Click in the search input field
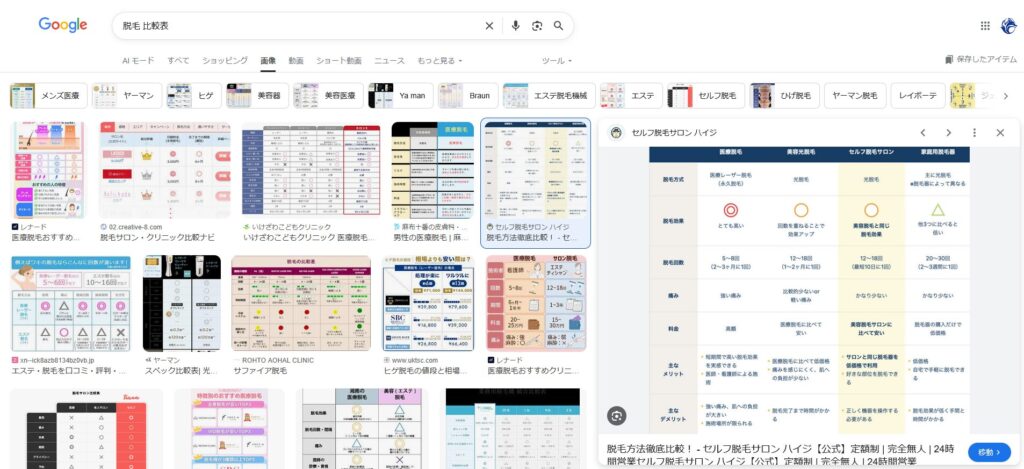Image resolution: width=1024 pixels, height=469 pixels. coord(300,26)
